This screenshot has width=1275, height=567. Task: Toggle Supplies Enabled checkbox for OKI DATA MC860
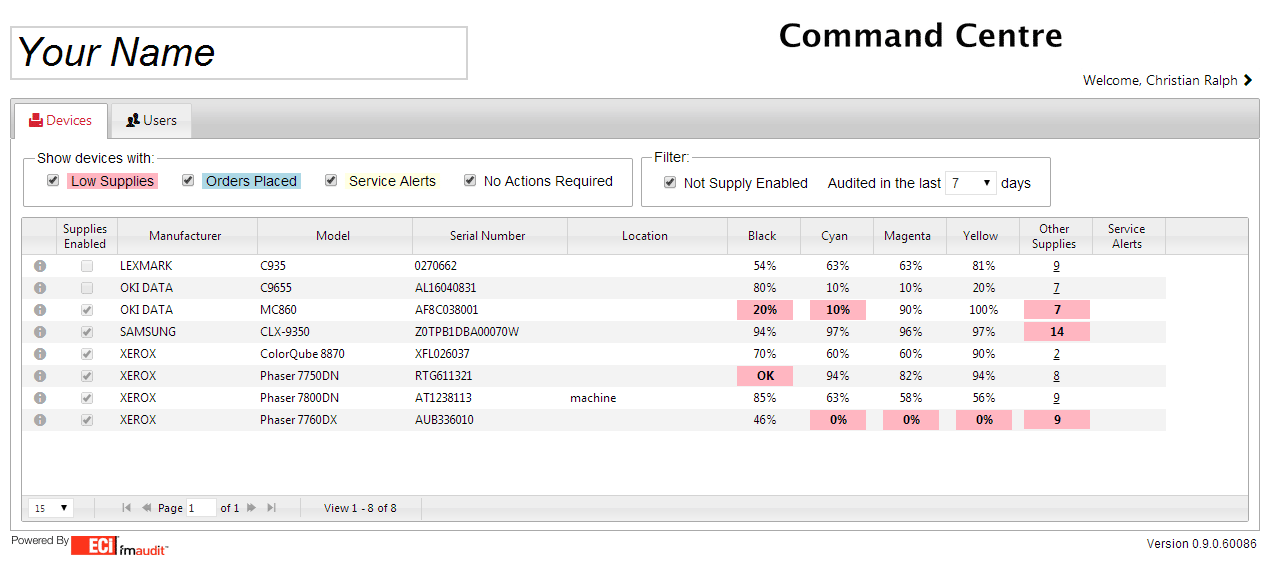point(87,310)
